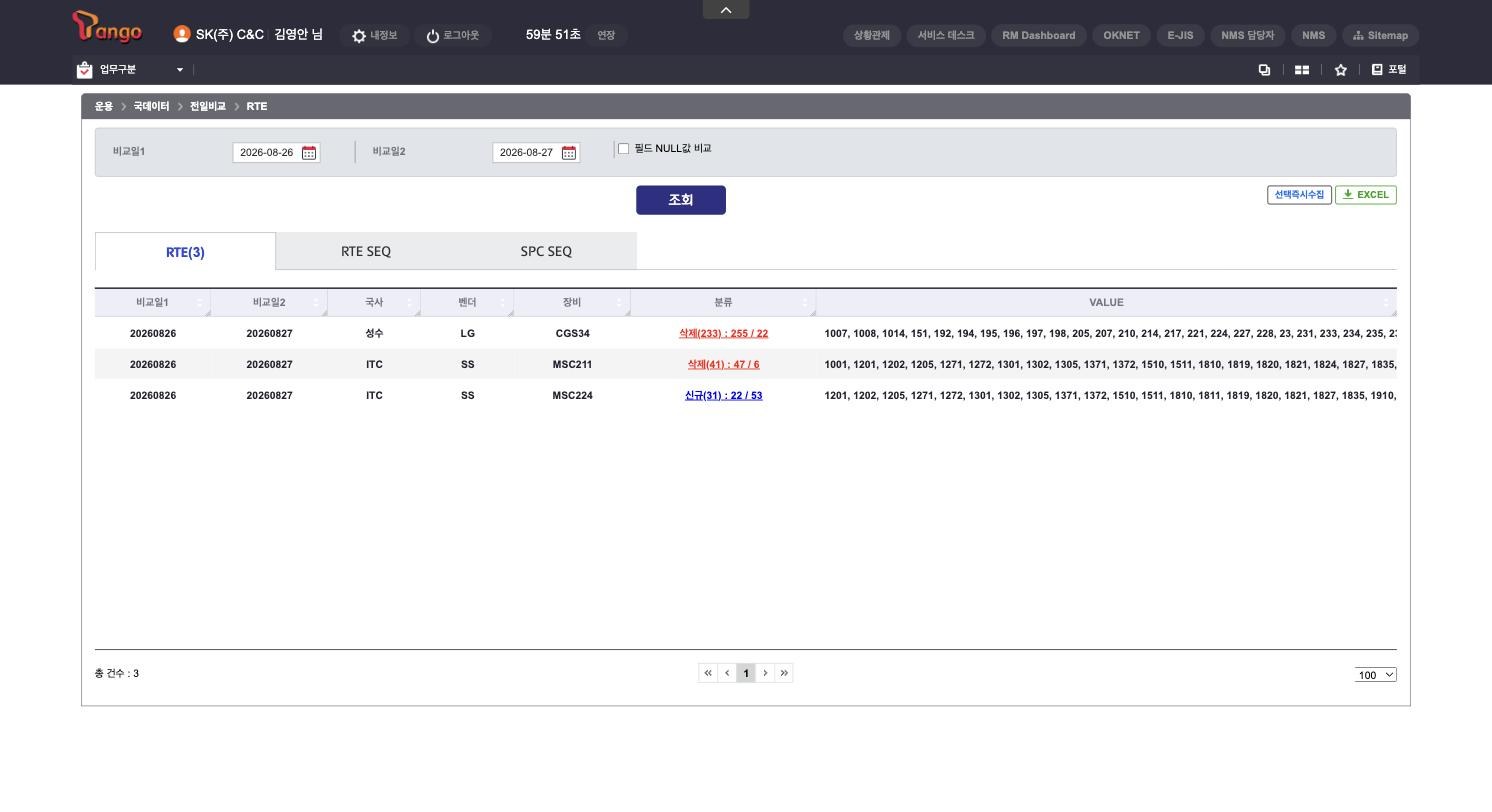Click 선택즉시수집 button
This screenshot has height=812, width=1492.
(x=1299, y=195)
